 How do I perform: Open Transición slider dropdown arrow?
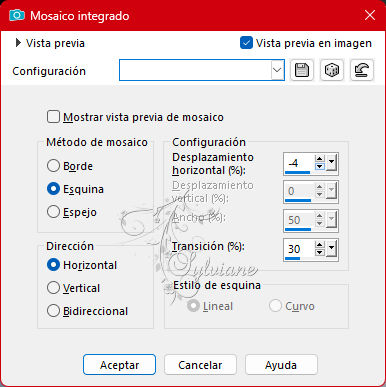tap(331, 249)
